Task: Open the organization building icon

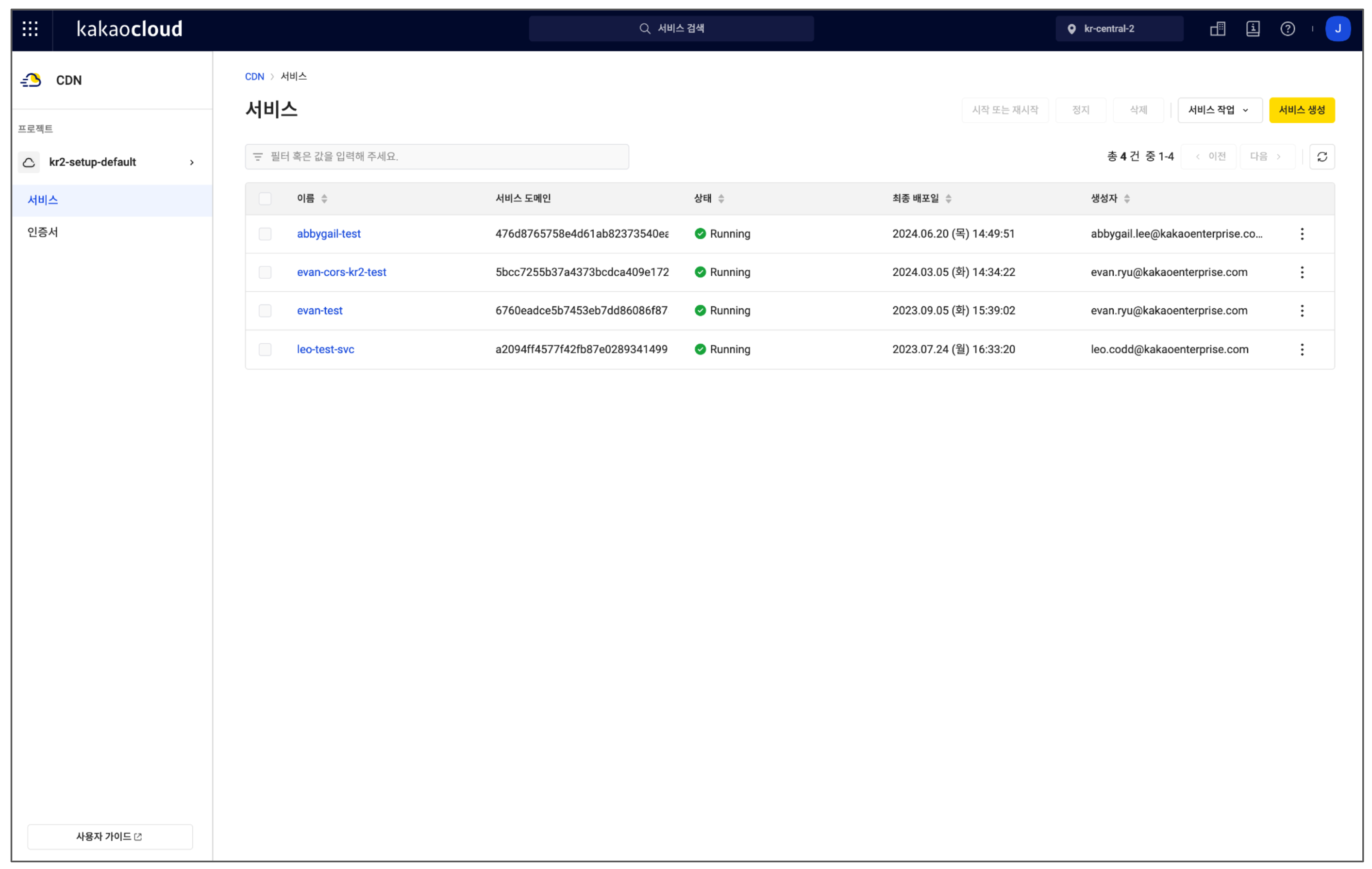Action: point(1217,29)
